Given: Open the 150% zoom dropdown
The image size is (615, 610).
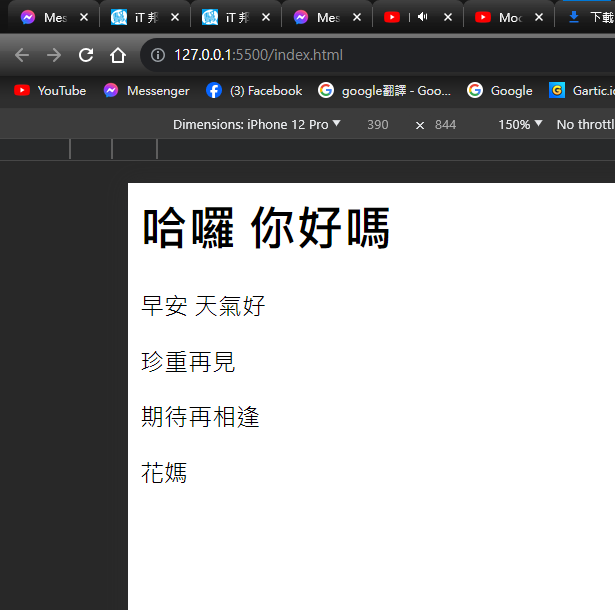Looking at the screenshot, I should [x=520, y=124].
